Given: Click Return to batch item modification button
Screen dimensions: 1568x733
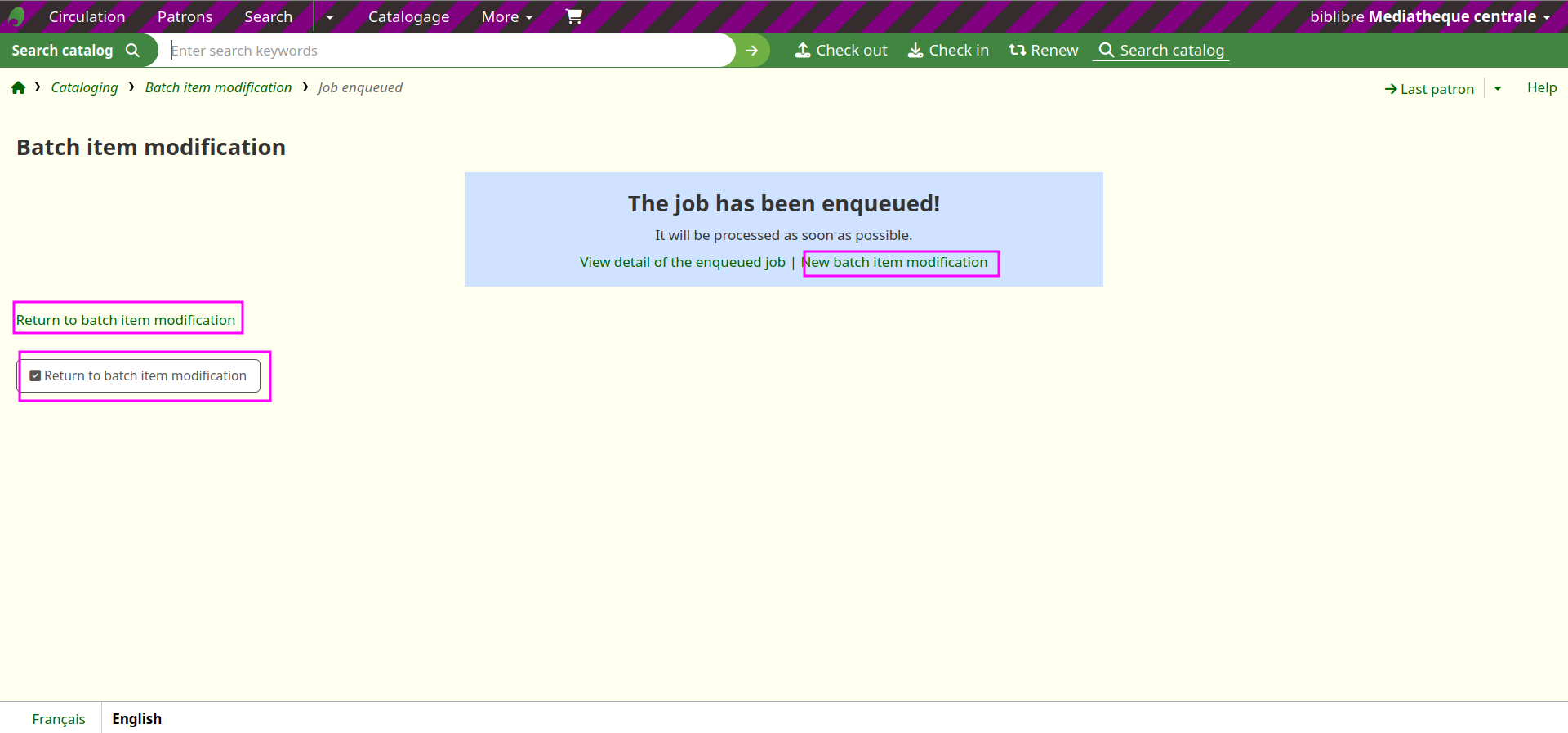Looking at the screenshot, I should (139, 375).
